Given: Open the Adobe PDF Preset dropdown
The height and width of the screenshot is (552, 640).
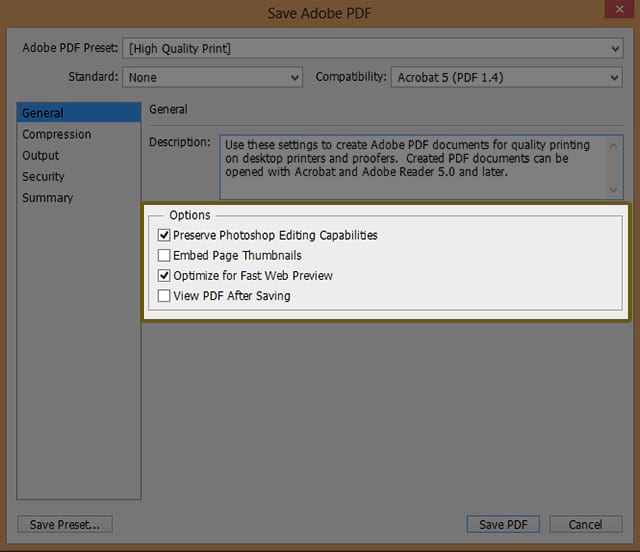Looking at the screenshot, I should pos(373,49).
